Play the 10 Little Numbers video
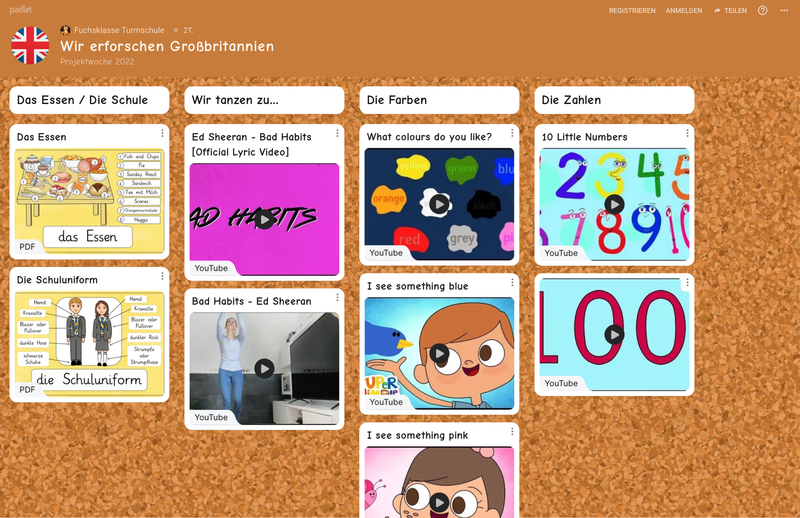 (614, 204)
